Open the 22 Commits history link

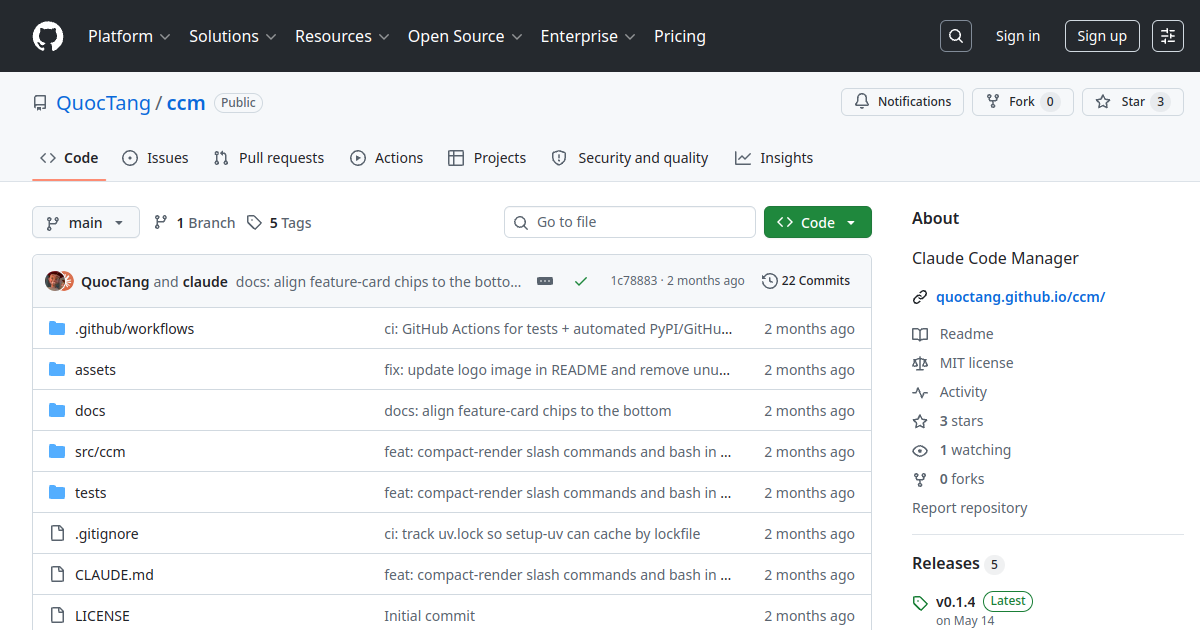[805, 281]
